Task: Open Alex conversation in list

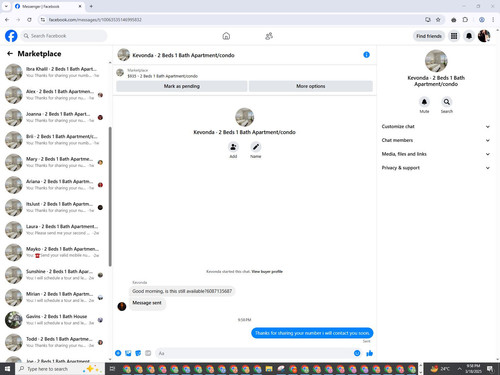Action: (55, 95)
